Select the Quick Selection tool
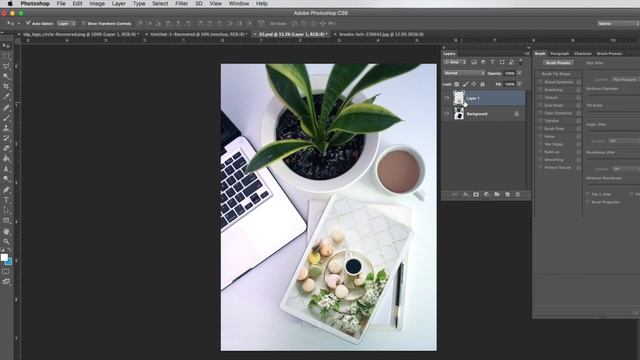640x360 pixels. [6, 76]
